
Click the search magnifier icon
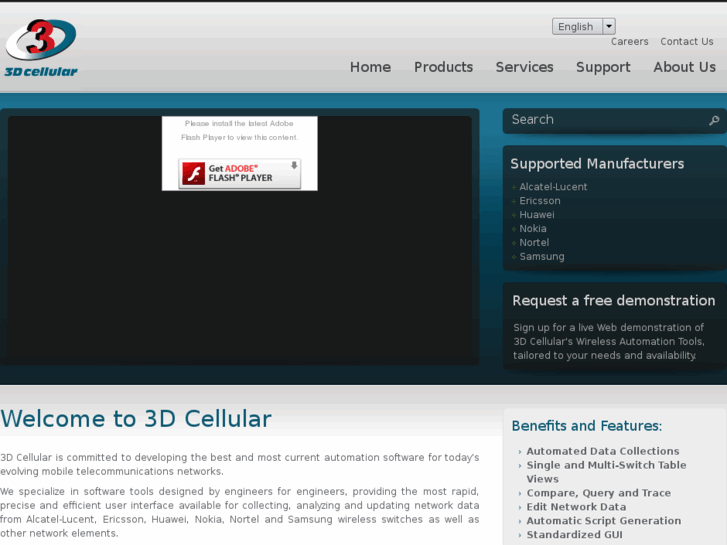click(714, 120)
